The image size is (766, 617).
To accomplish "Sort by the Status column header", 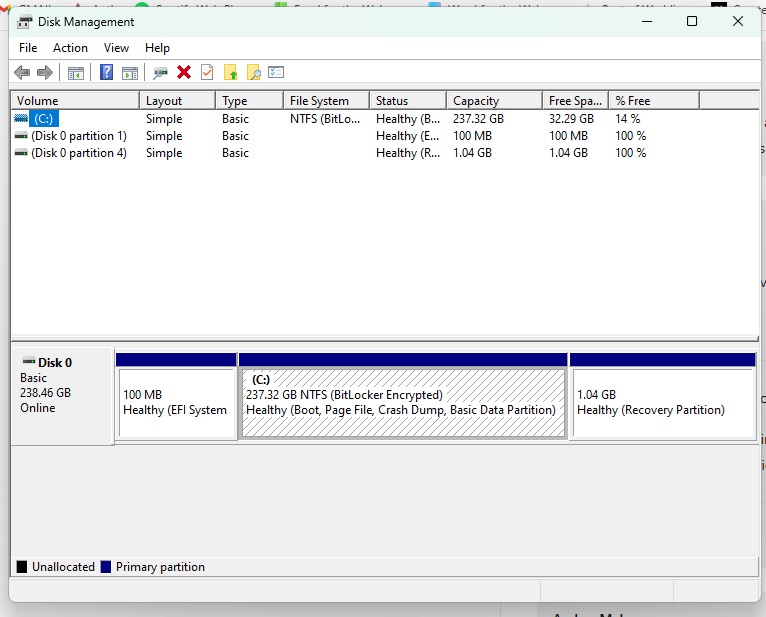I will point(408,101).
